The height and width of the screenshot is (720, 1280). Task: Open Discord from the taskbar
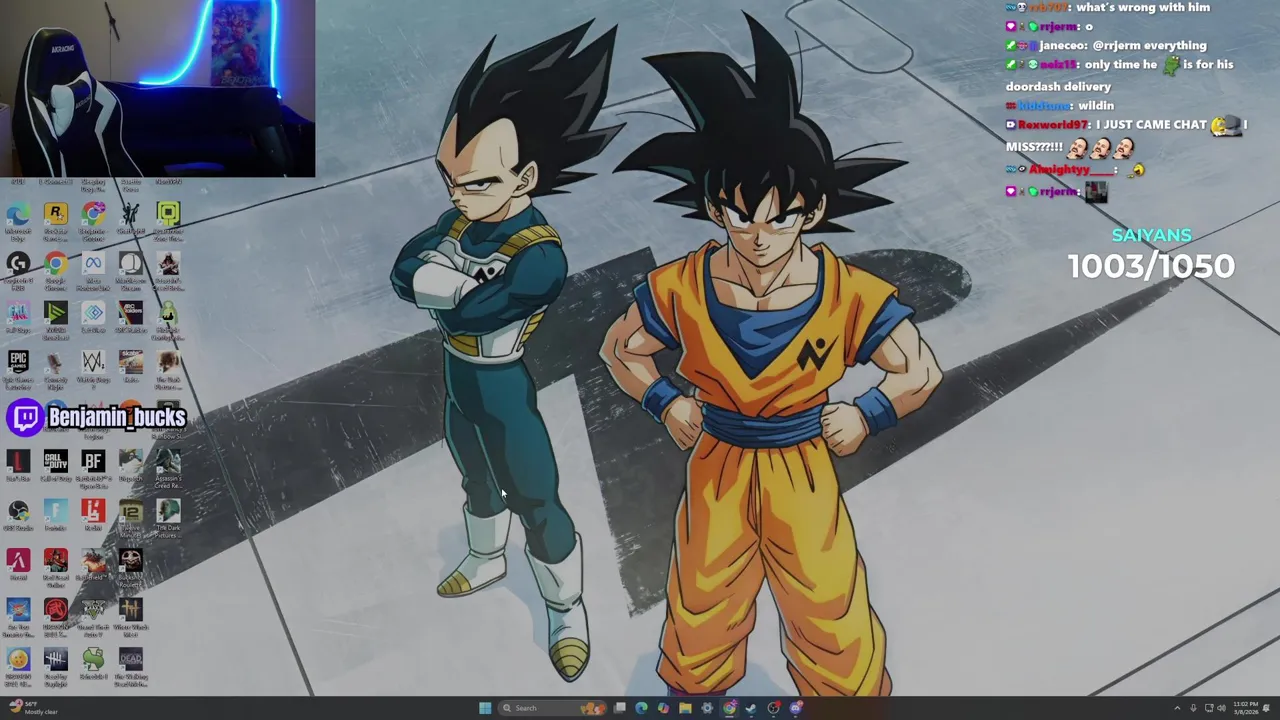(x=796, y=708)
